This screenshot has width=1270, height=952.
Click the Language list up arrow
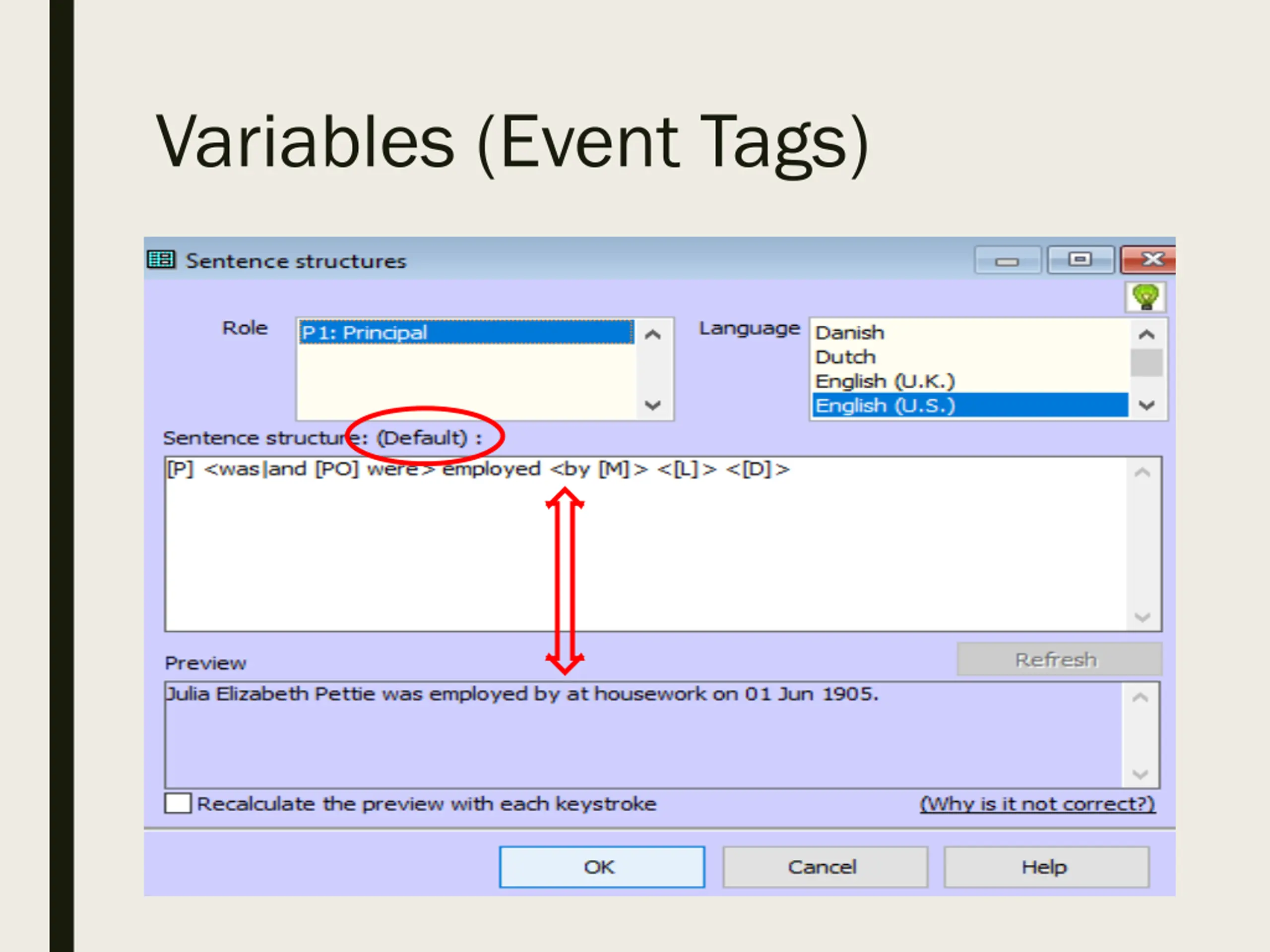pos(1146,334)
